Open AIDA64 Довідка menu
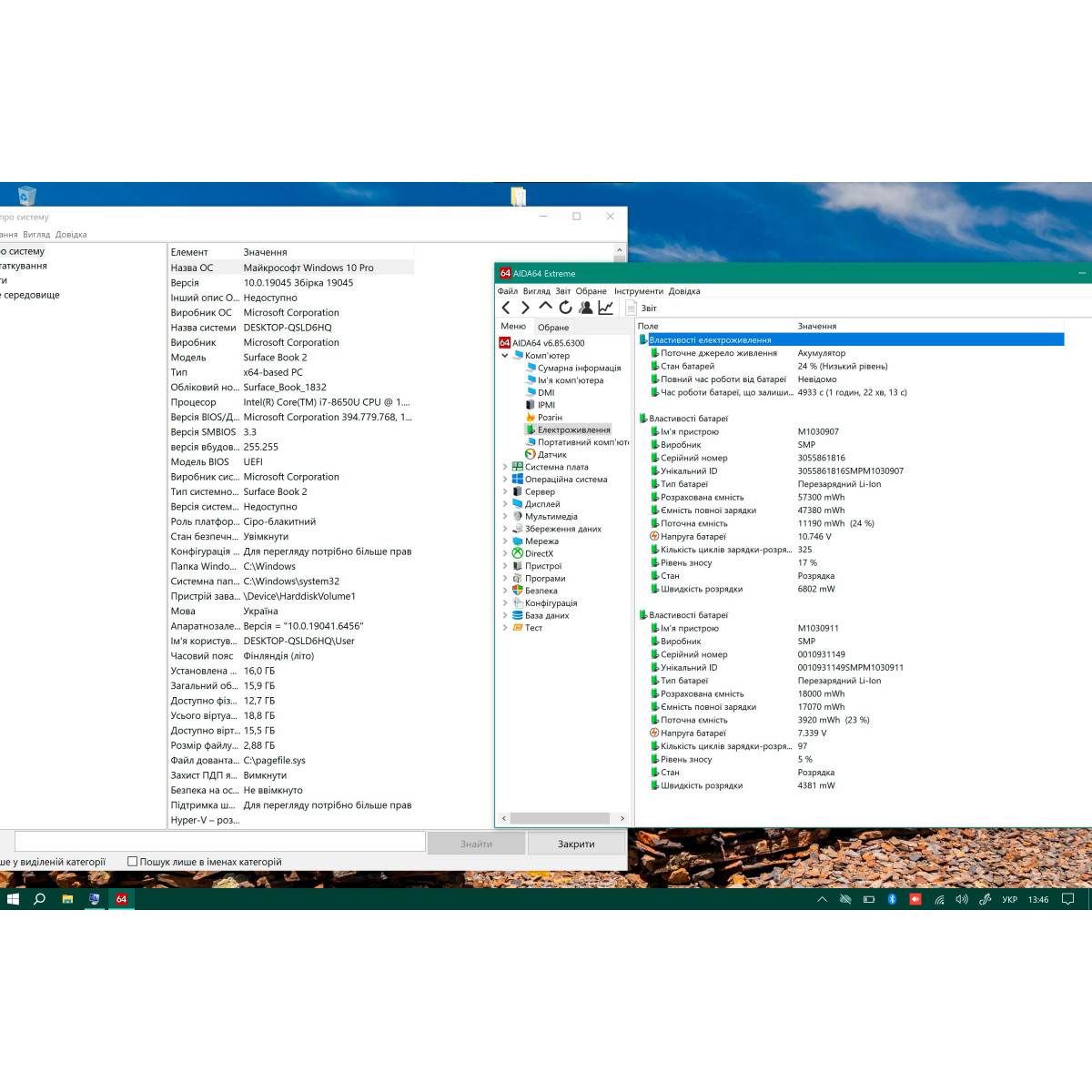1092x1092 pixels. pyautogui.click(x=684, y=291)
